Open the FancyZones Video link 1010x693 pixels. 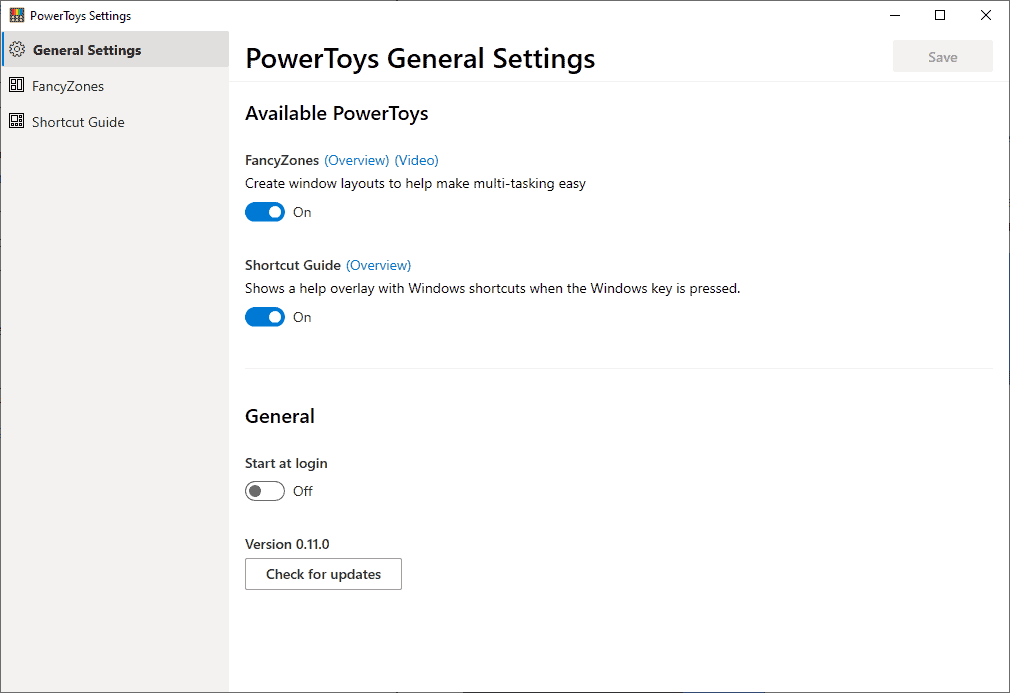(x=416, y=159)
